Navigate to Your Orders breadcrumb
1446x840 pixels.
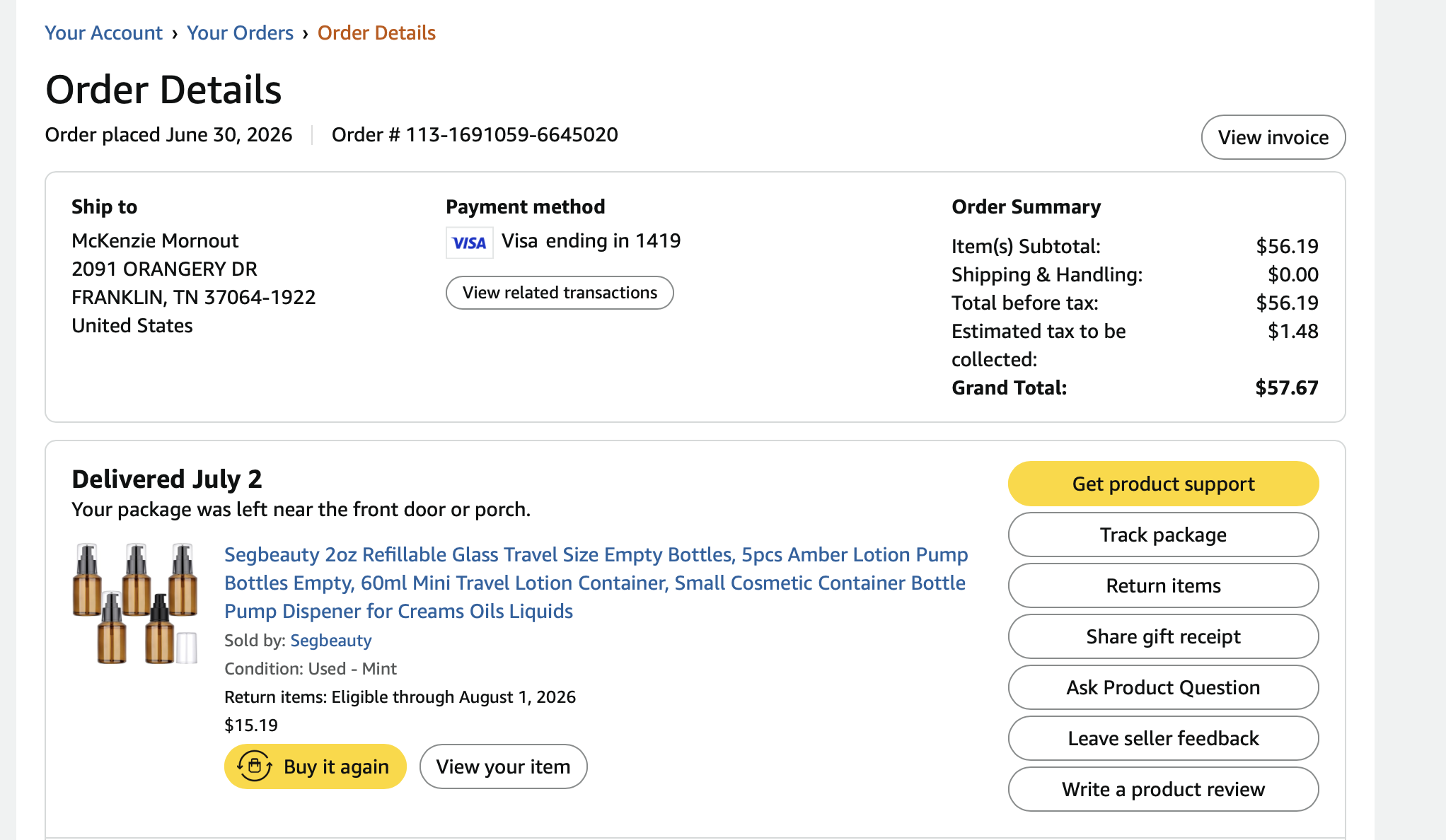pyautogui.click(x=240, y=33)
